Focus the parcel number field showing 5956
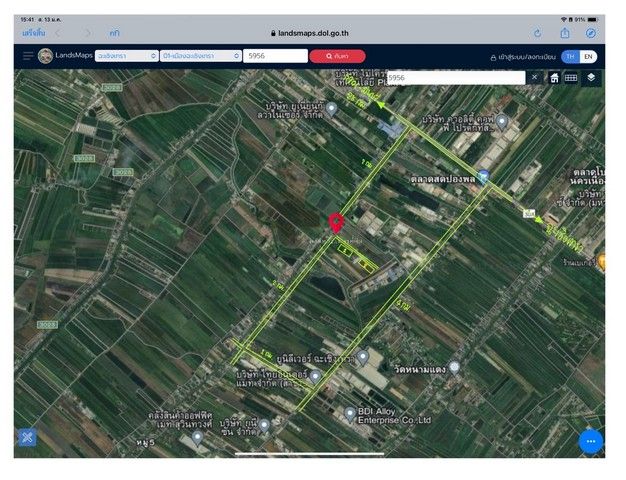626x480 pixels. coord(275,57)
